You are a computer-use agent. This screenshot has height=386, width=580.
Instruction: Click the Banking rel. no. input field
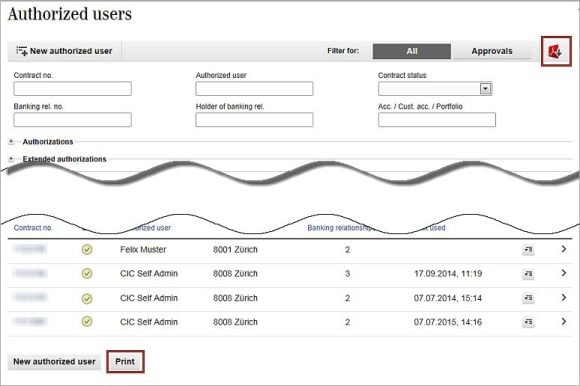point(72,120)
